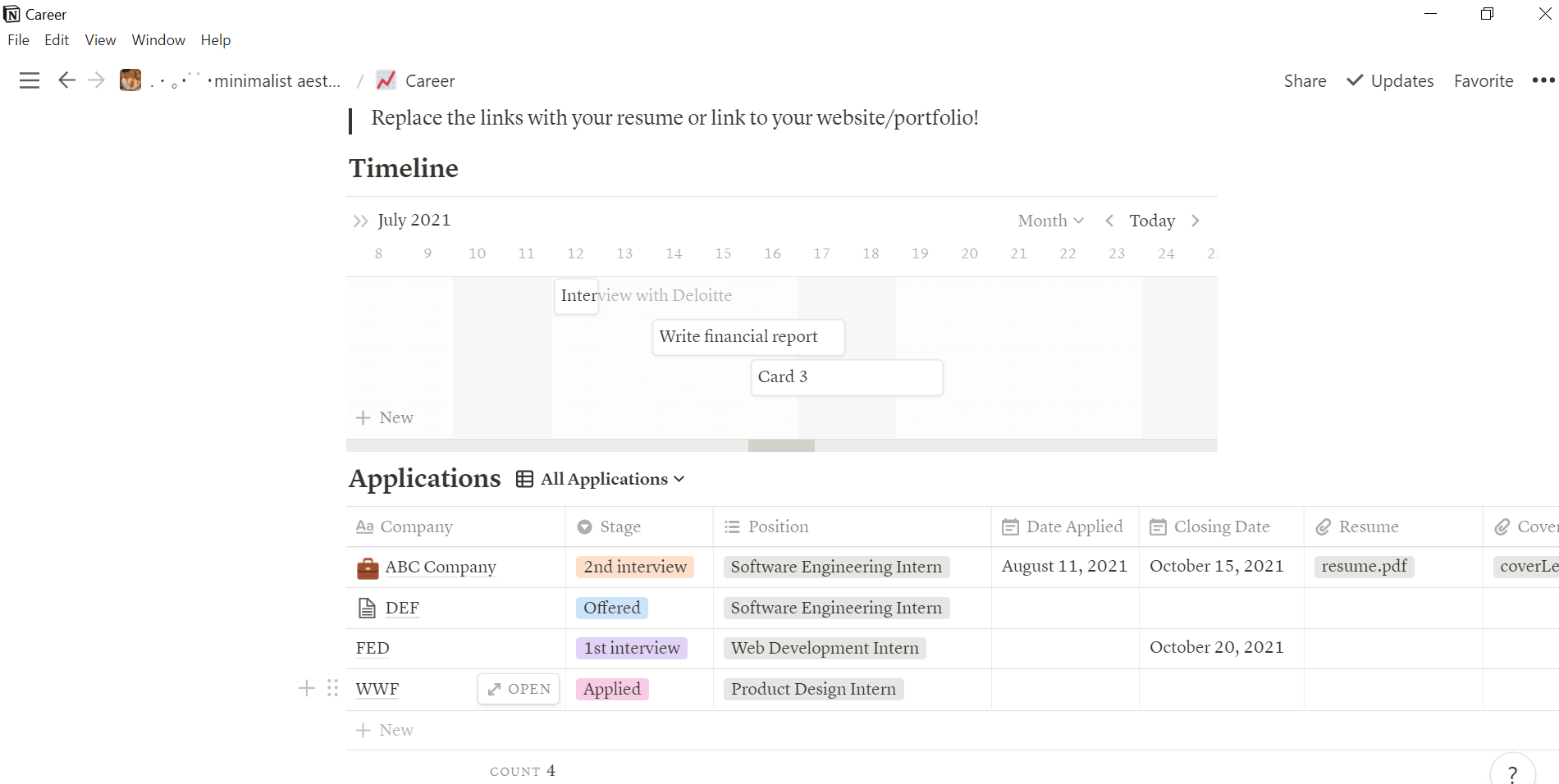Select the Card 3 timeline card
This screenshot has height=784, width=1559.
[846, 376]
